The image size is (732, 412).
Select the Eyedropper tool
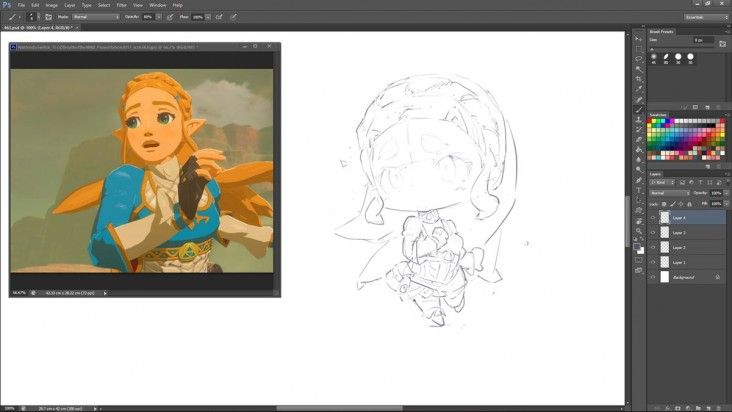coord(638,89)
